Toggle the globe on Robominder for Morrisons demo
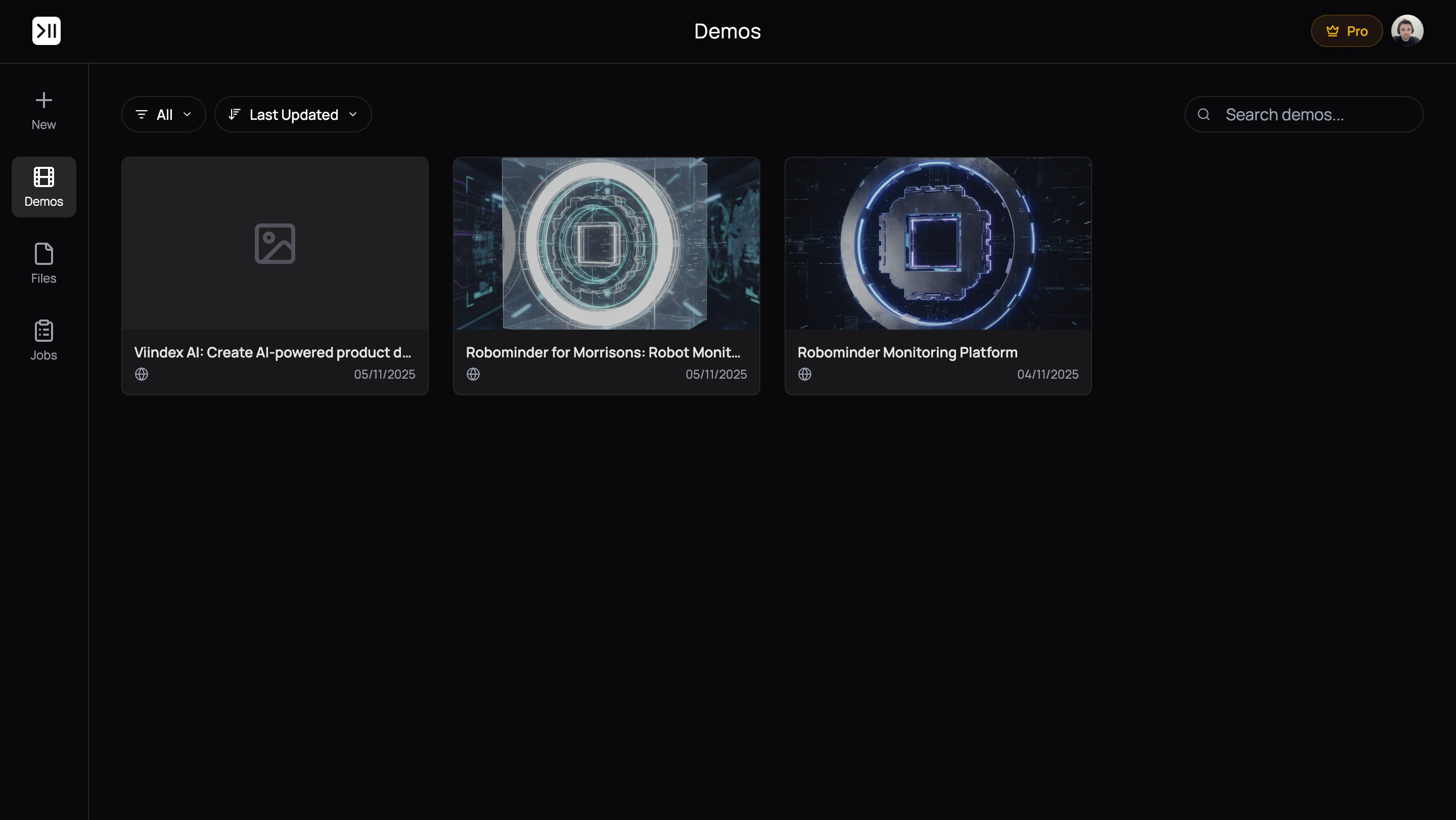1456x820 pixels. (x=473, y=374)
